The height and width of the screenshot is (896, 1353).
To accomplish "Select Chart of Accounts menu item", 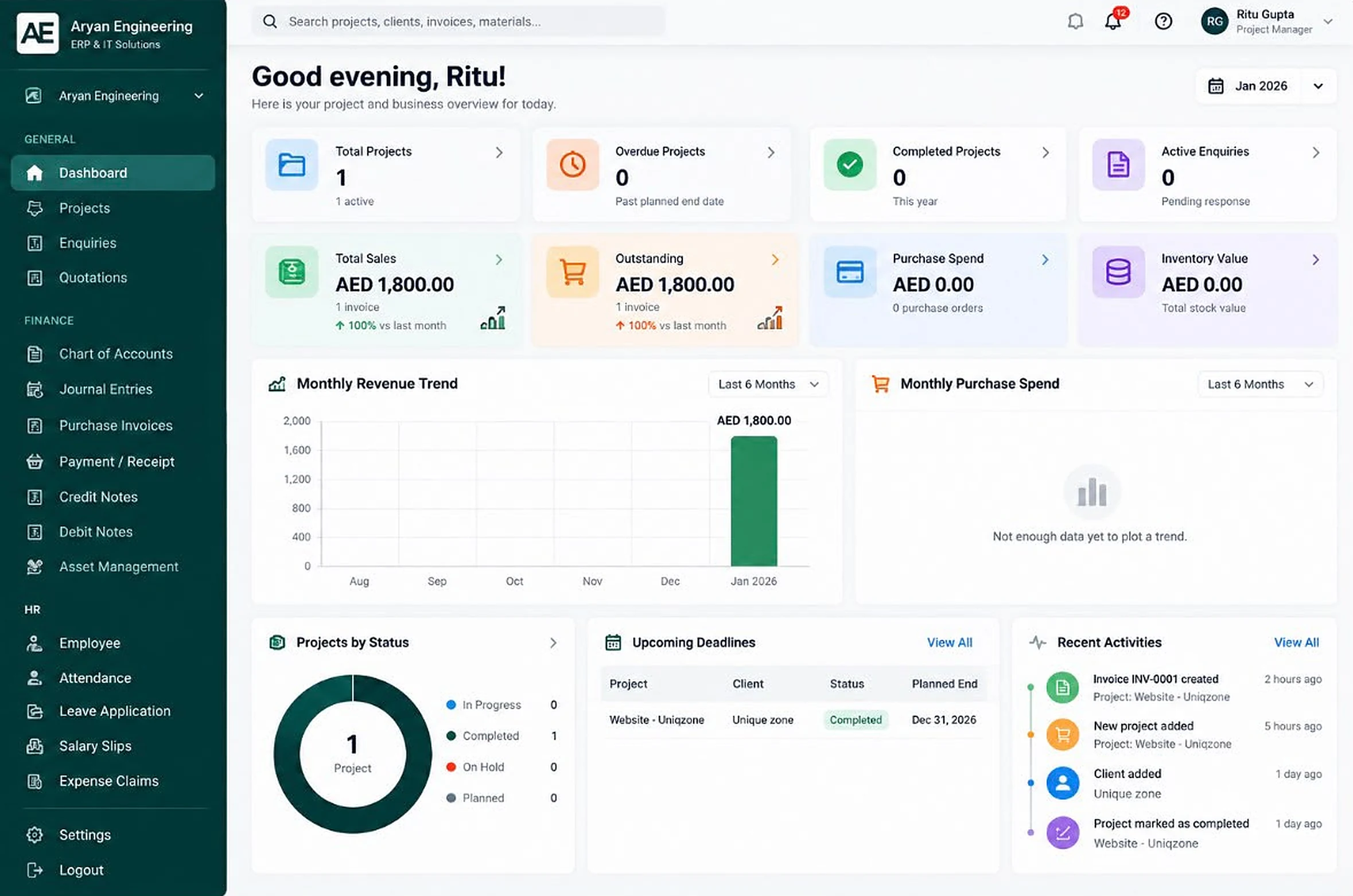I will coord(113,354).
